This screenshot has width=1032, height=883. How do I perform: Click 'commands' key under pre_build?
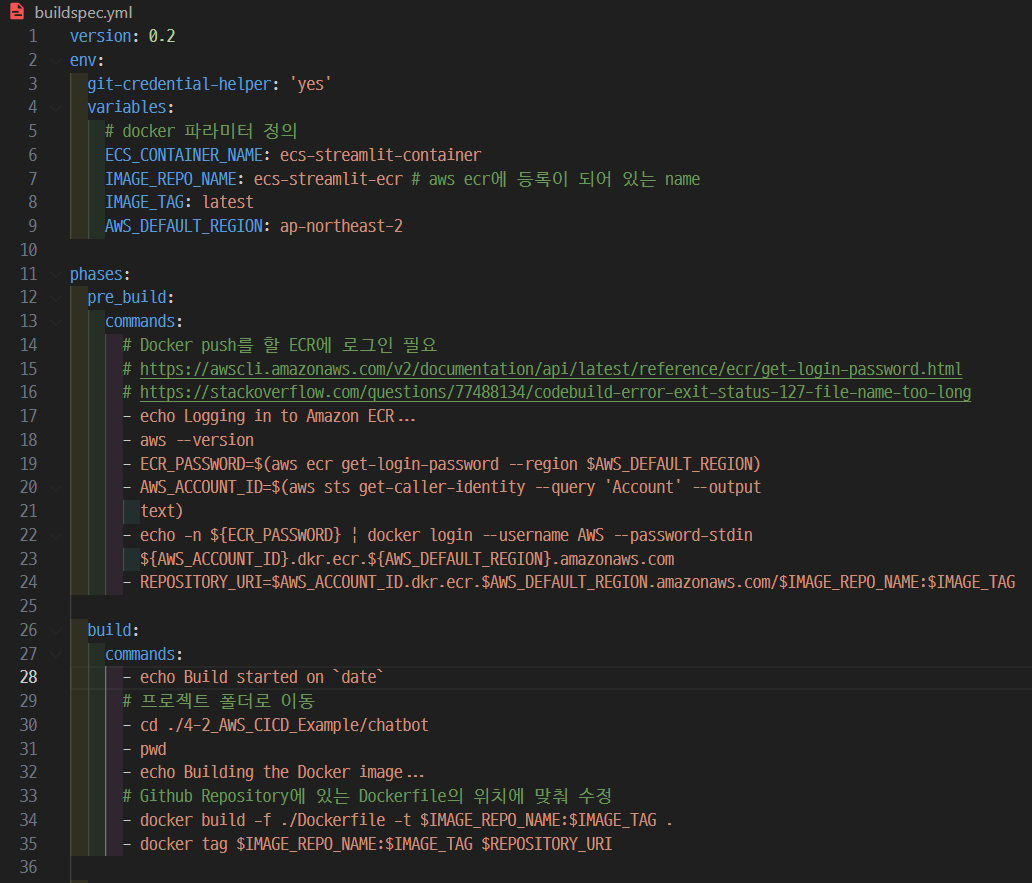140,321
